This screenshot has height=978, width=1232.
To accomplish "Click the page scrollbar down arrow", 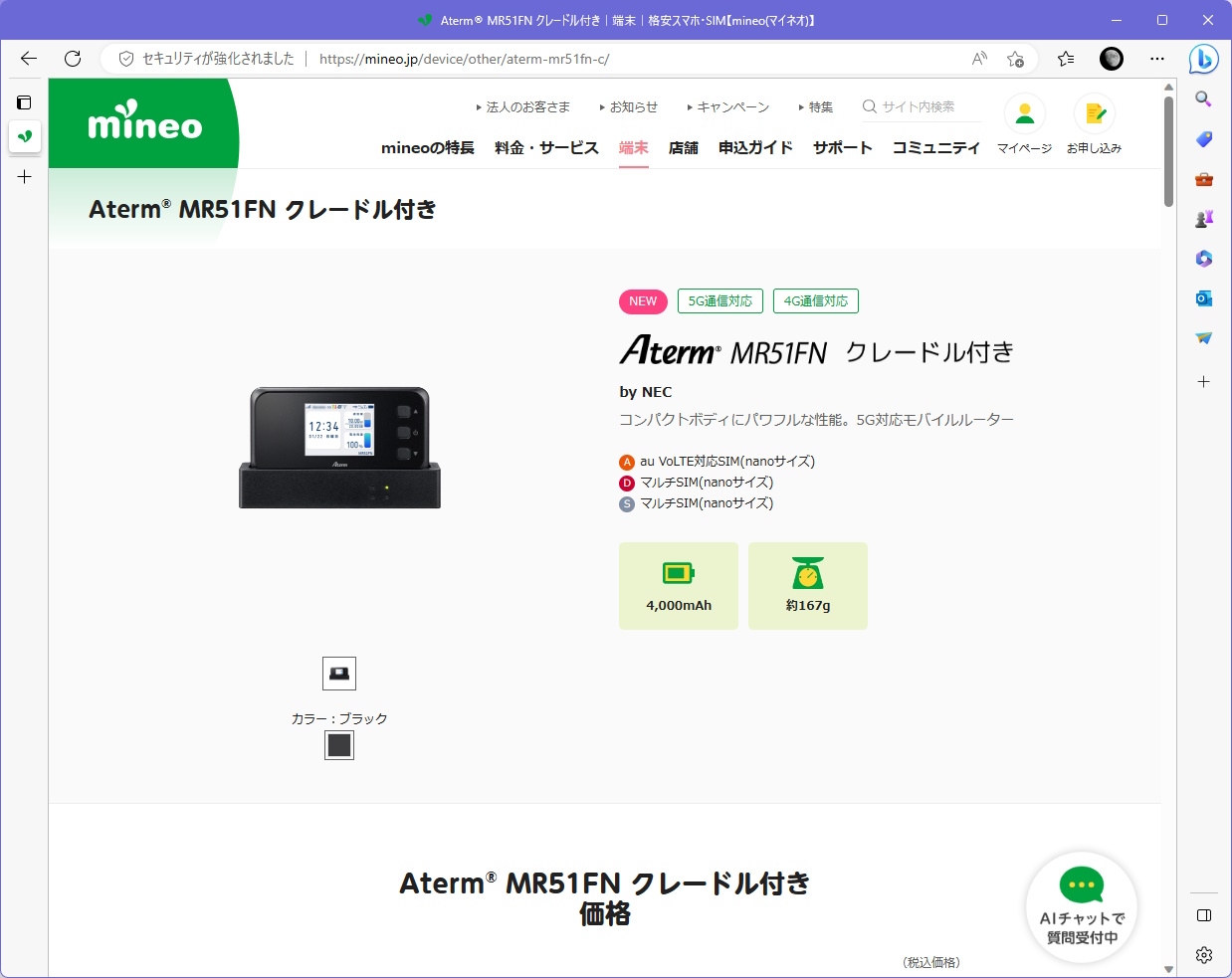I will pyautogui.click(x=1168, y=969).
